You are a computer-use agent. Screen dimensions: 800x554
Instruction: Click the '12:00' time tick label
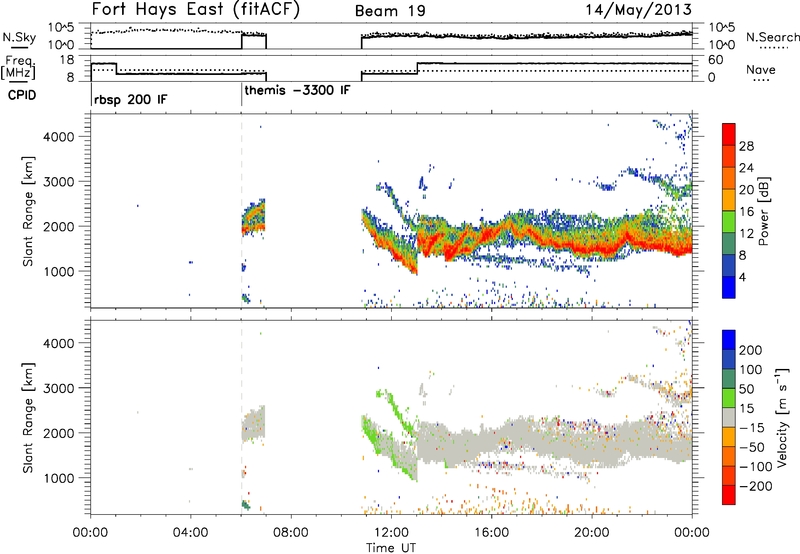pos(391,533)
